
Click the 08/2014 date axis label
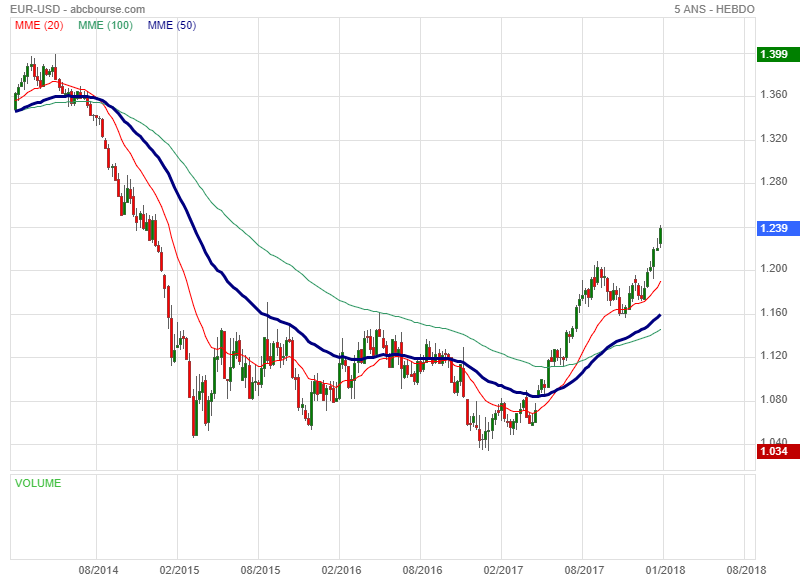tap(98, 570)
